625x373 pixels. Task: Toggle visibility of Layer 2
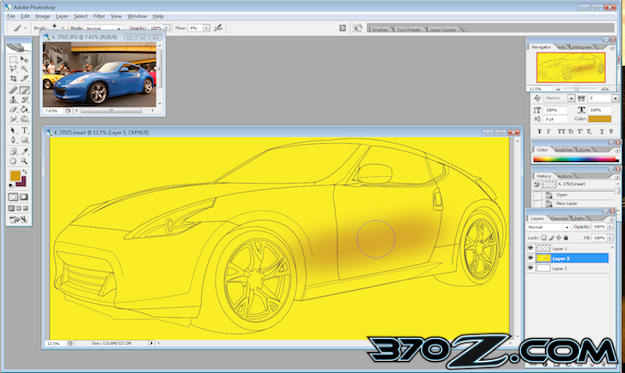click(x=530, y=268)
